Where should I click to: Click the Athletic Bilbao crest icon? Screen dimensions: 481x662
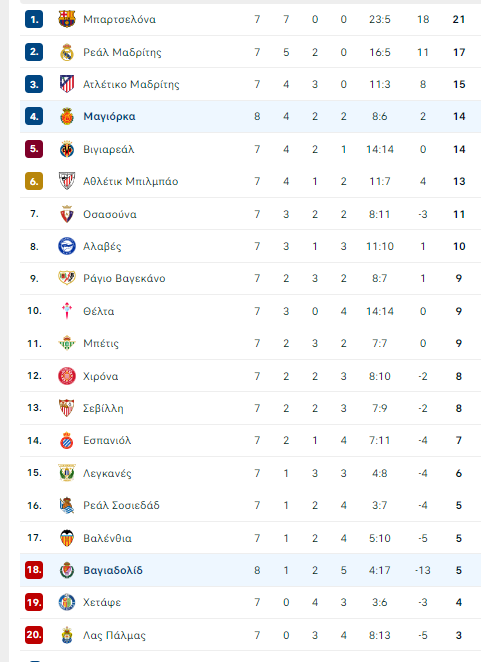click(67, 181)
